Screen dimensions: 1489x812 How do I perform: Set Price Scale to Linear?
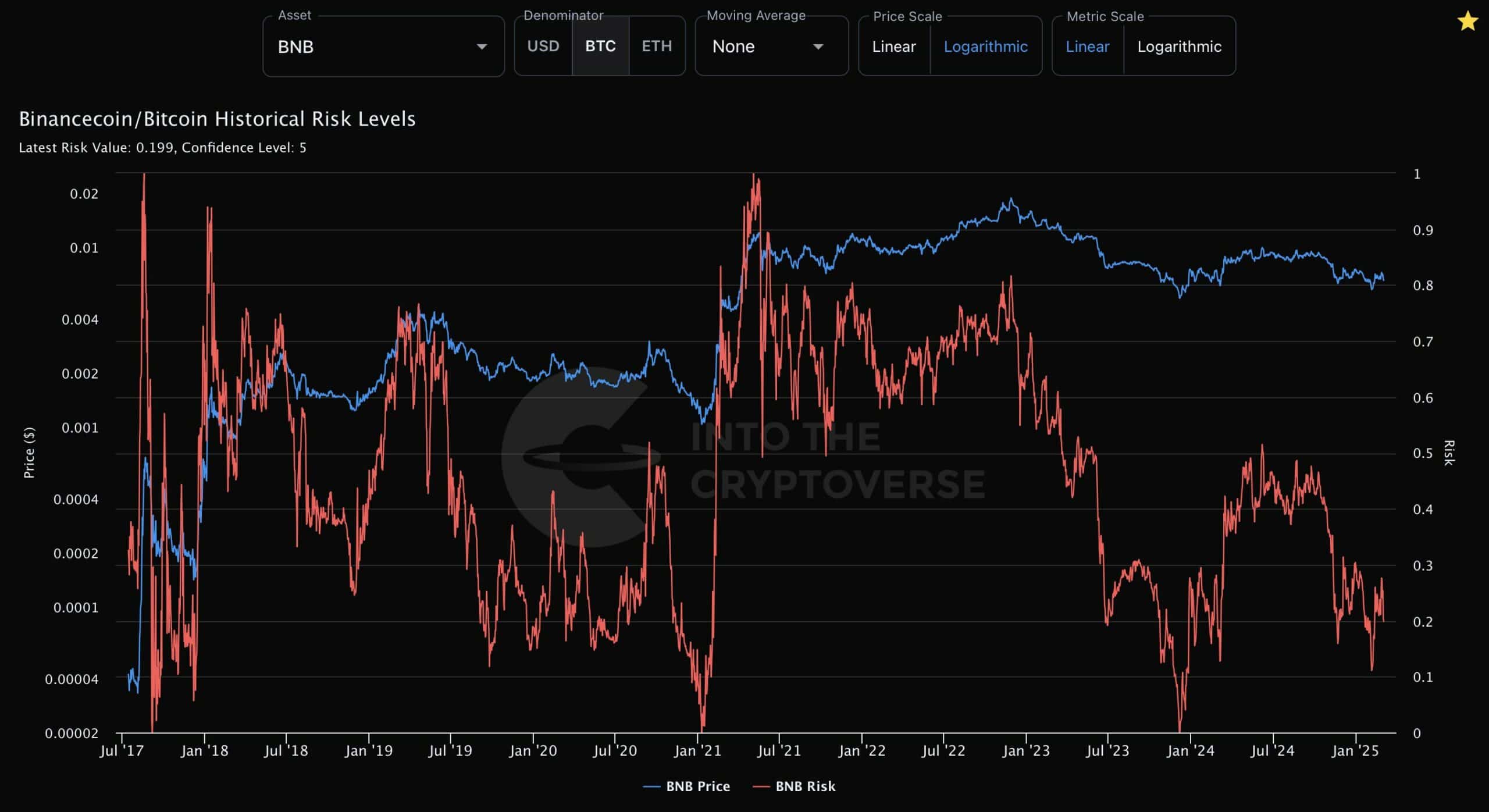click(893, 47)
